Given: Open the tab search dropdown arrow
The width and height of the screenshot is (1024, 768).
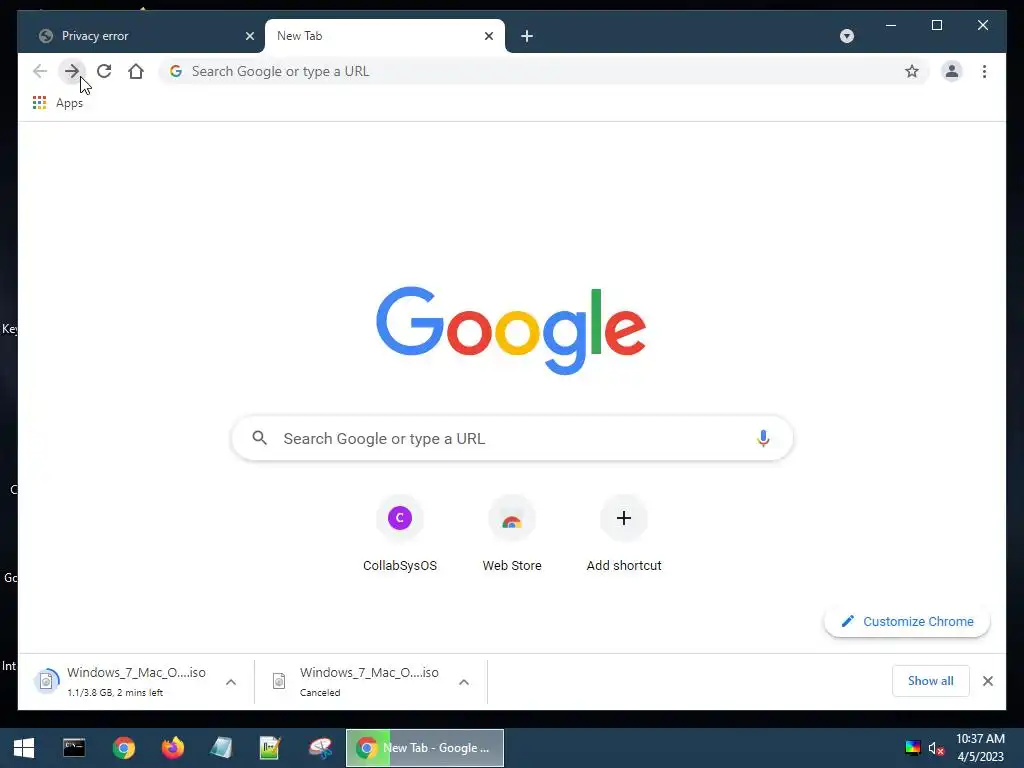Looking at the screenshot, I should pos(847,36).
